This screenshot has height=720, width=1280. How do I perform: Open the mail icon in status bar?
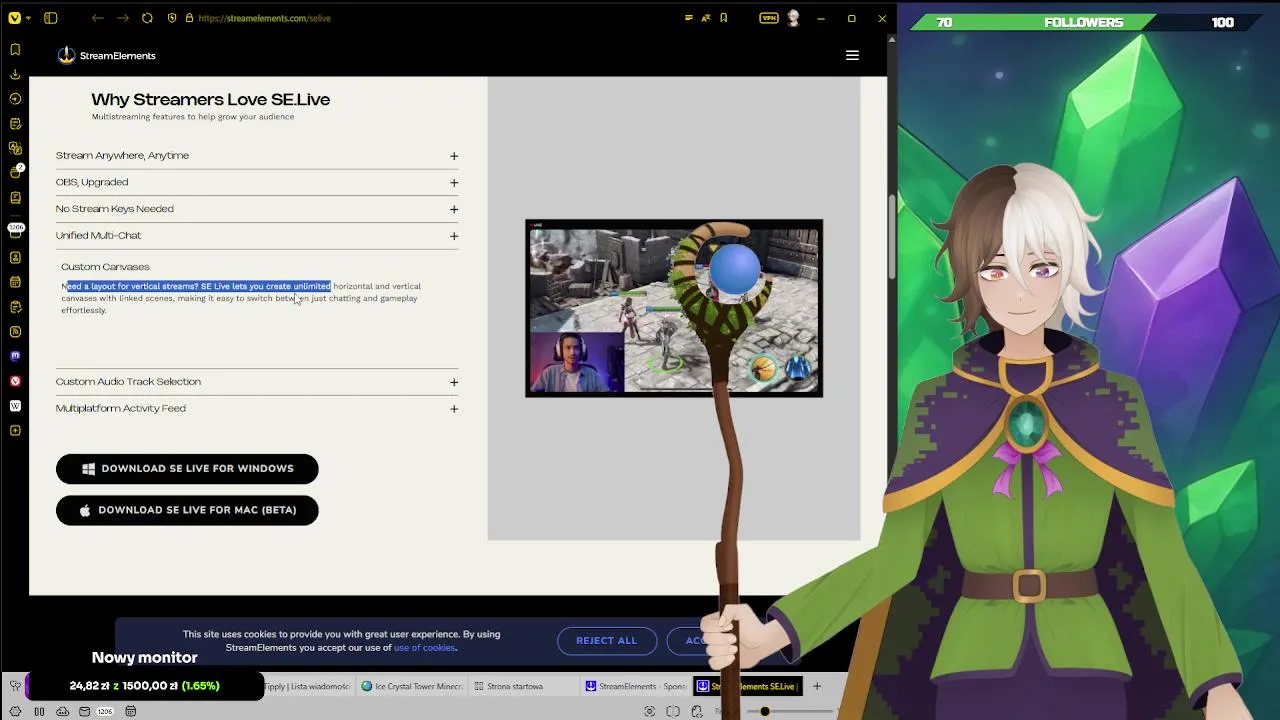click(85, 712)
